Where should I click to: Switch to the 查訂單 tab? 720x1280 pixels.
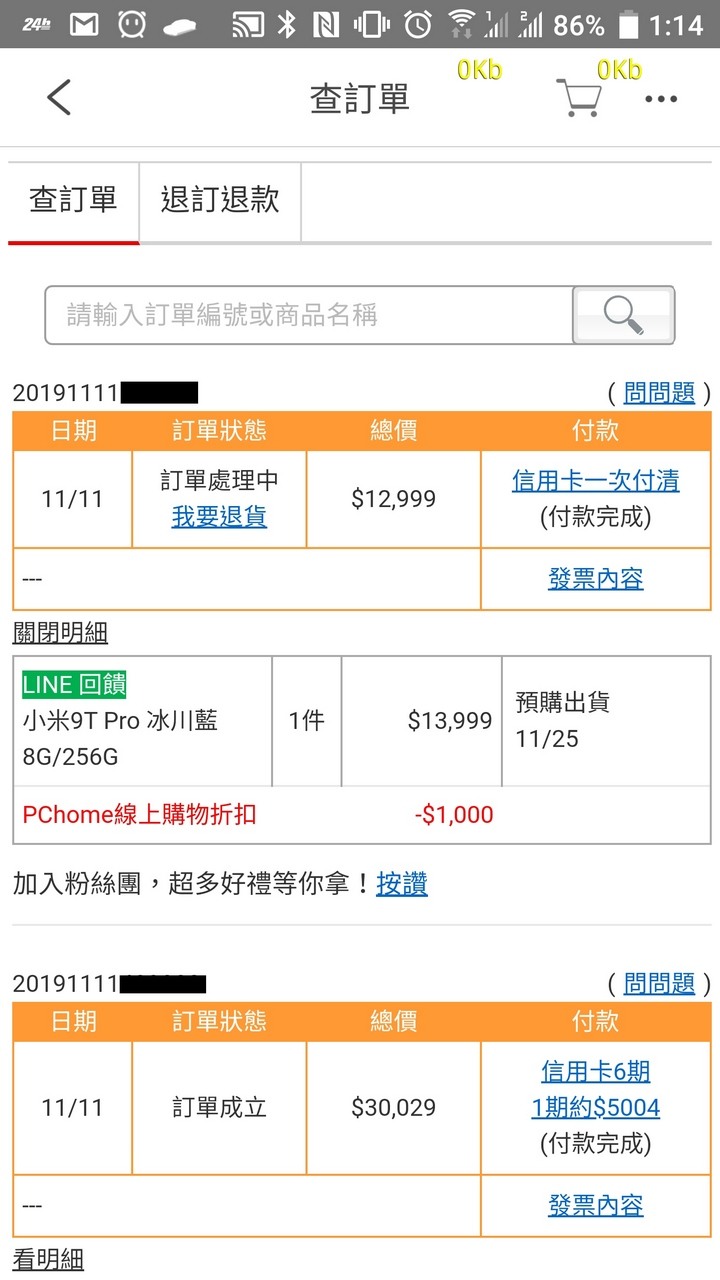73,200
